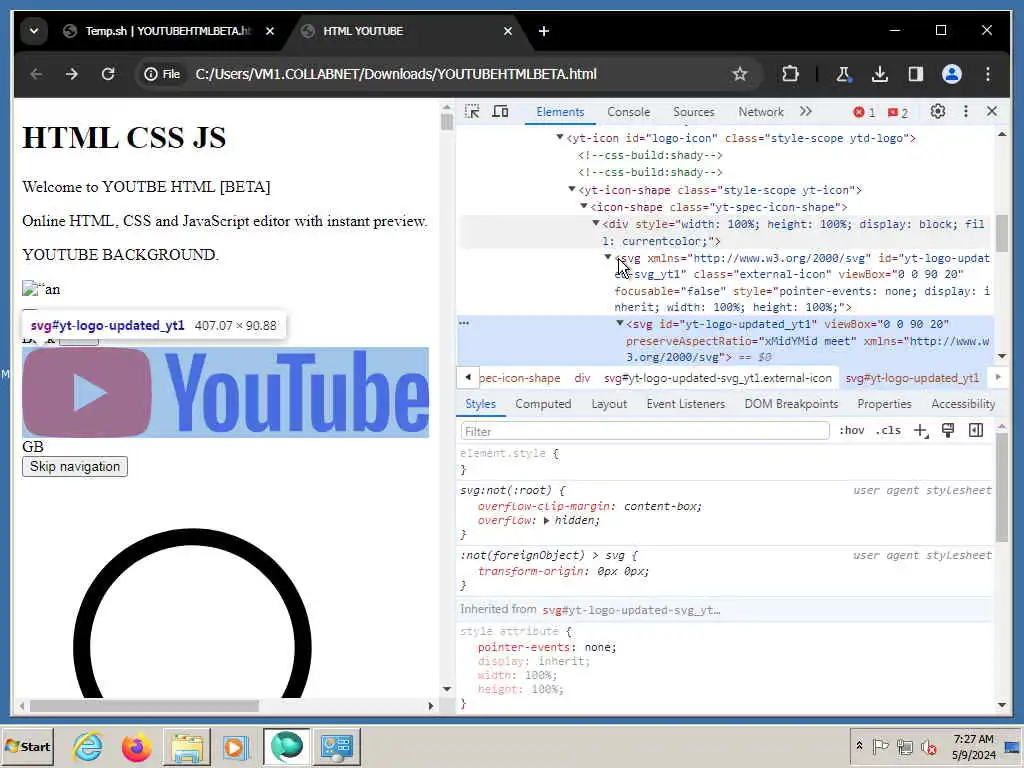Screen dimensions: 1024x768
Task: Open DevTools customize three-dot menu
Action: pos(966,112)
